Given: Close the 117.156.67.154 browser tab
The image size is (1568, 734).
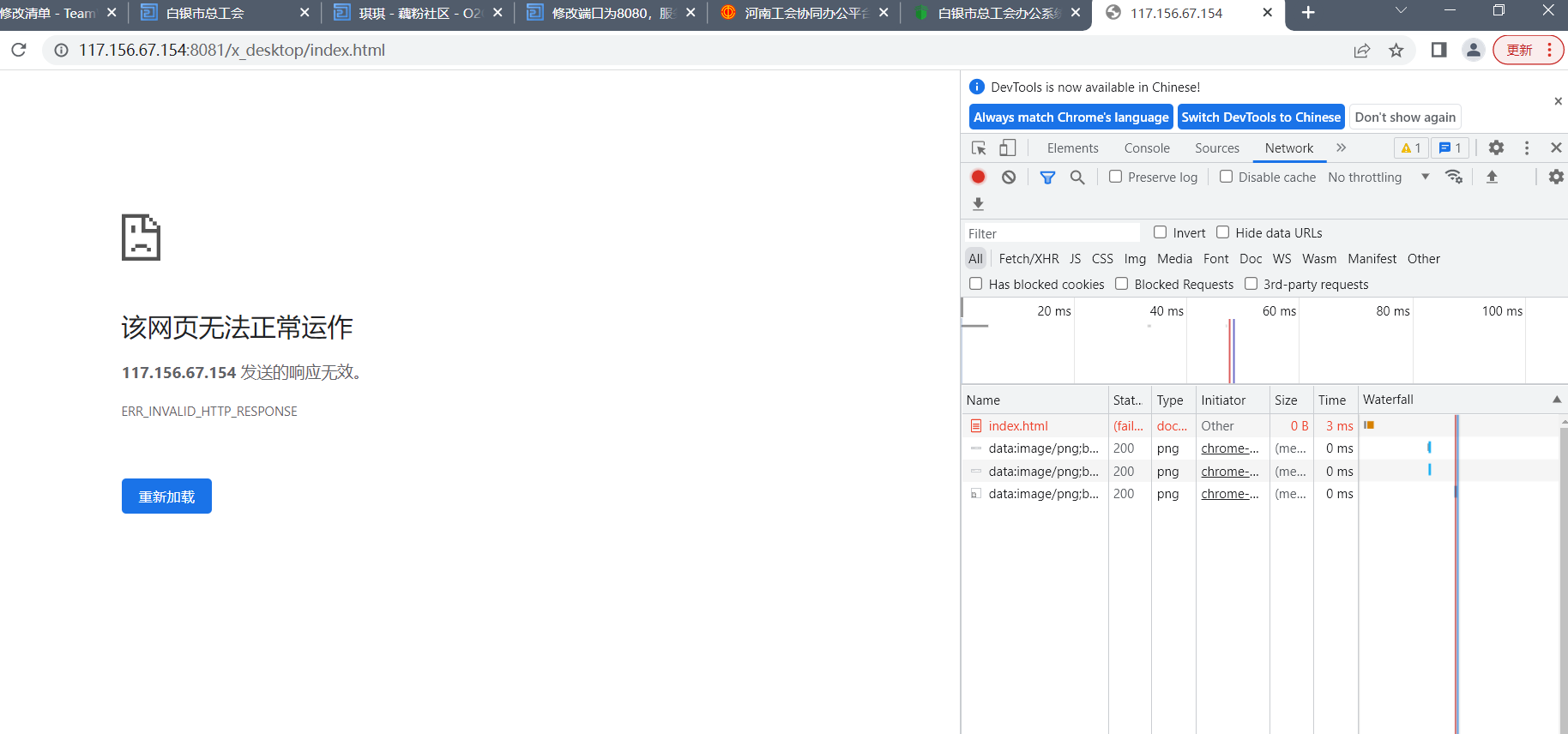Looking at the screenshot, I should pyautogui.click(x=1268, y=13).
